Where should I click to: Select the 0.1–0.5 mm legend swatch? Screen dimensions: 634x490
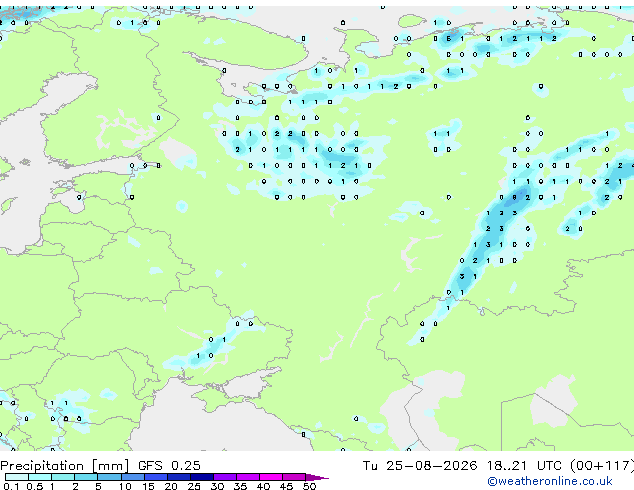[17, 477]
